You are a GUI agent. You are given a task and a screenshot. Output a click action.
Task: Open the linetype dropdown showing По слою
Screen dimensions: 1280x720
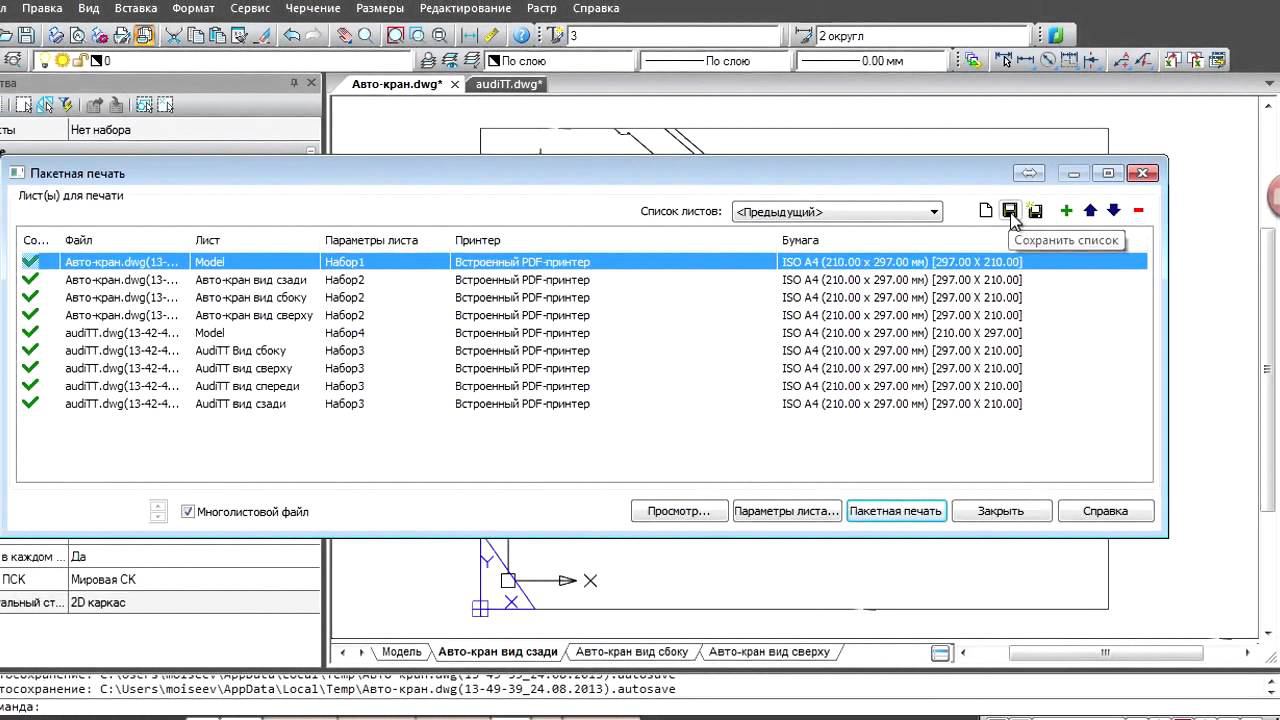[714, 61]
